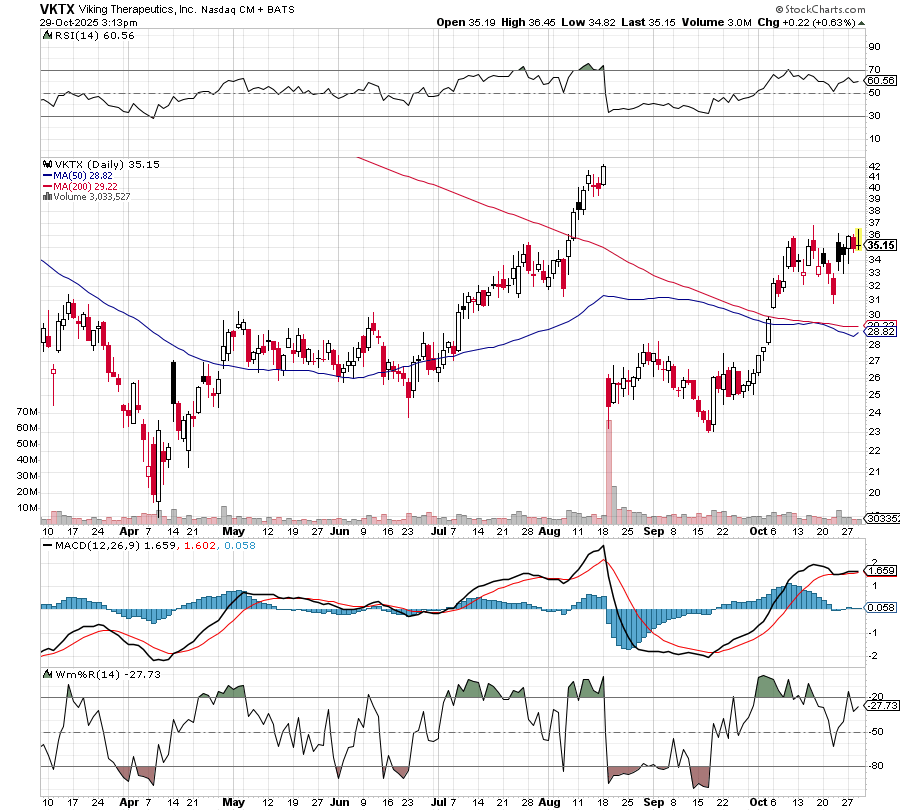Click the candlestick icon beside VKTX (Daily)
This screenshot has width=900, height=811.
pos(46,164)
